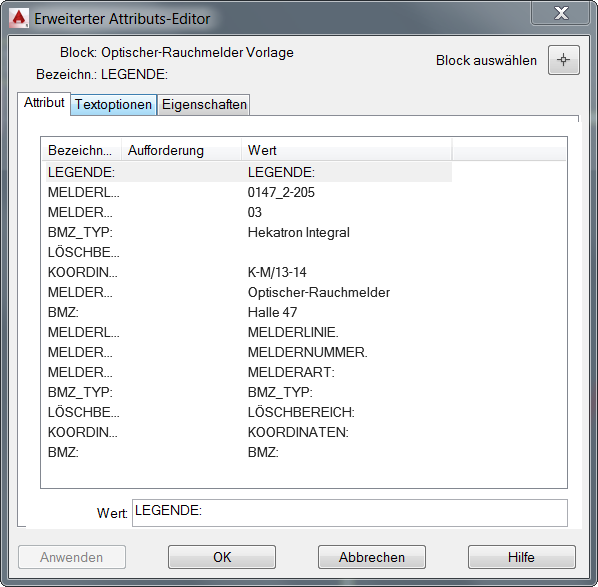This screenshot has width=598, height=587.
Task: Select the row with value K-M/13-14
Action: point(249,272)
